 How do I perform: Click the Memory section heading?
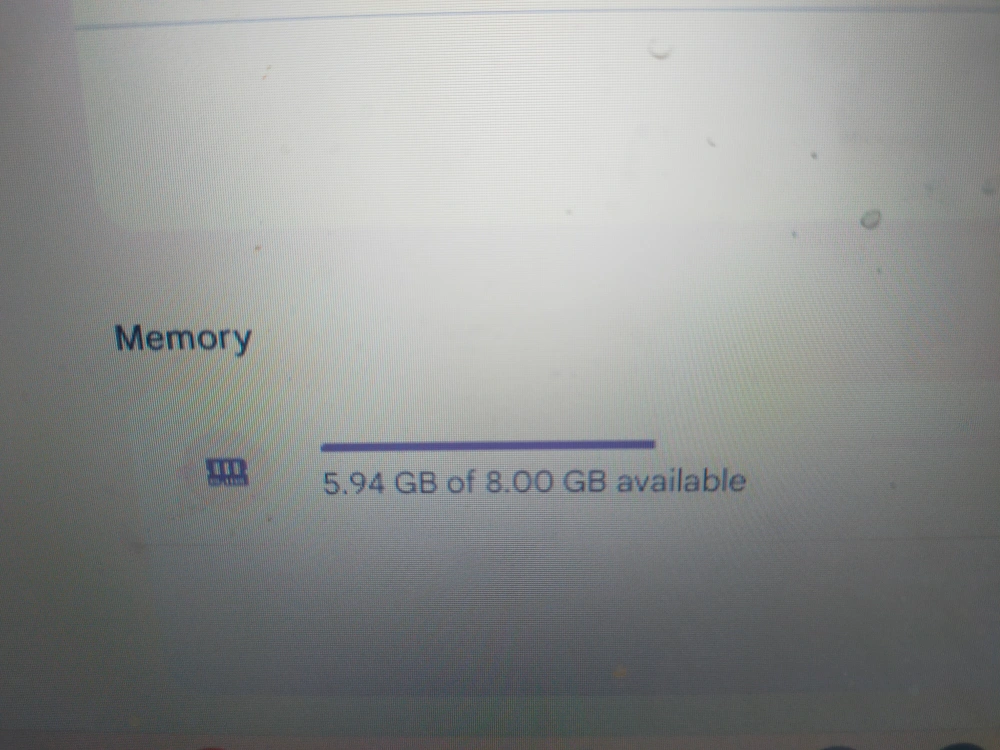click(183, 338)
